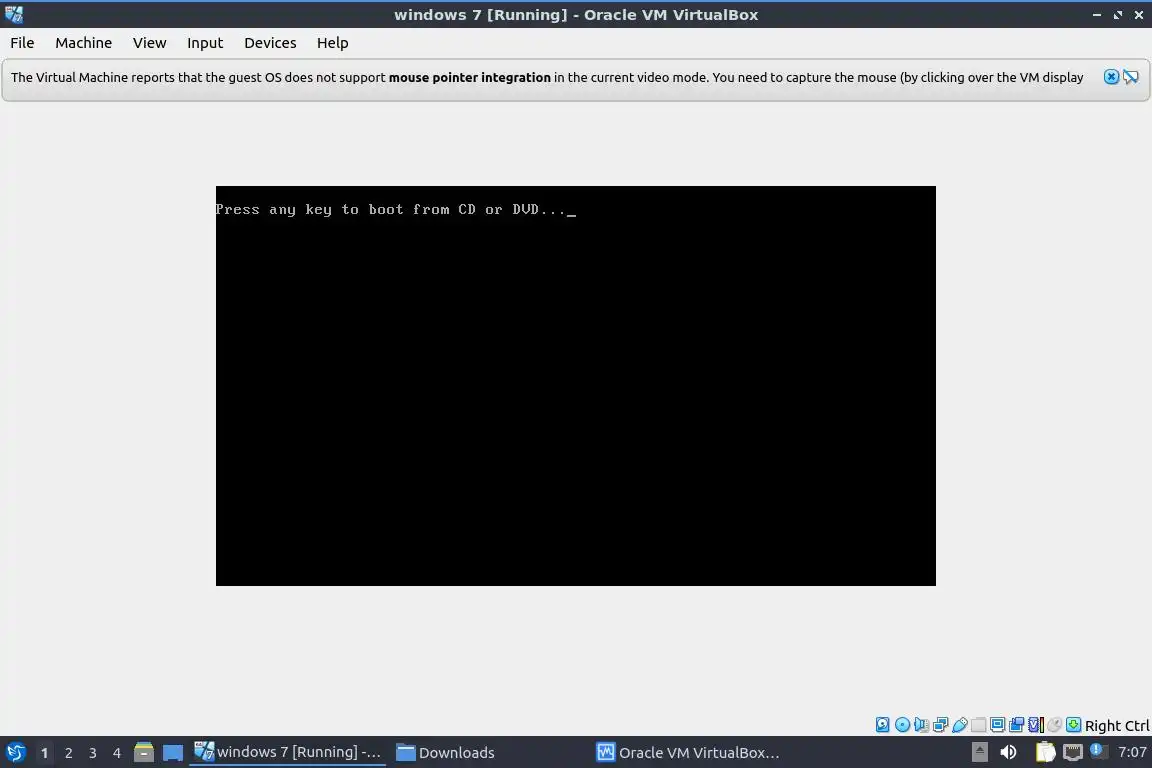Open the Help menu
Screen dimensions: 1152x768
[332, 43]
